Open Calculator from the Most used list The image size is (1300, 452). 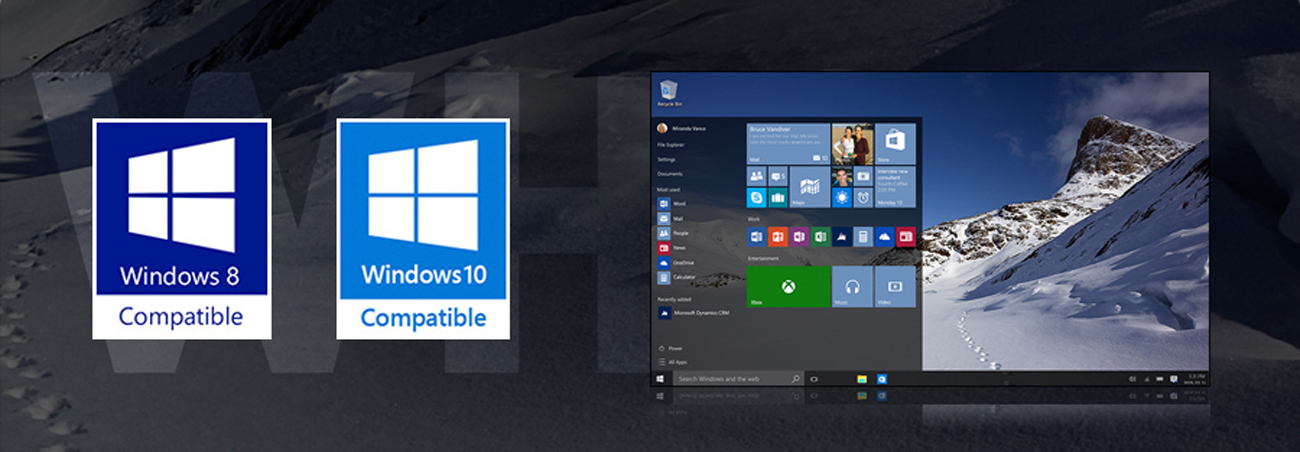[683, 277]
